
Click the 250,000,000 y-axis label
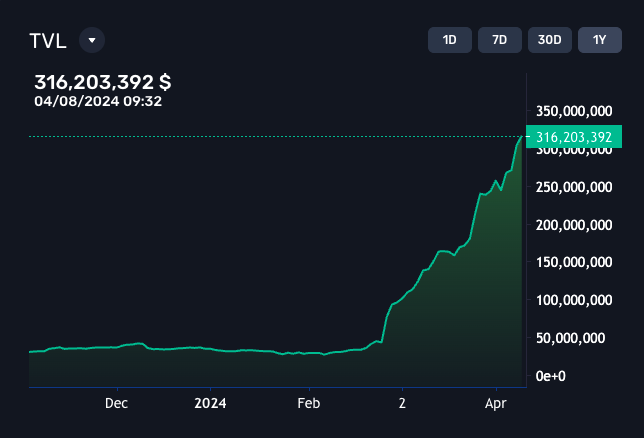574,187
